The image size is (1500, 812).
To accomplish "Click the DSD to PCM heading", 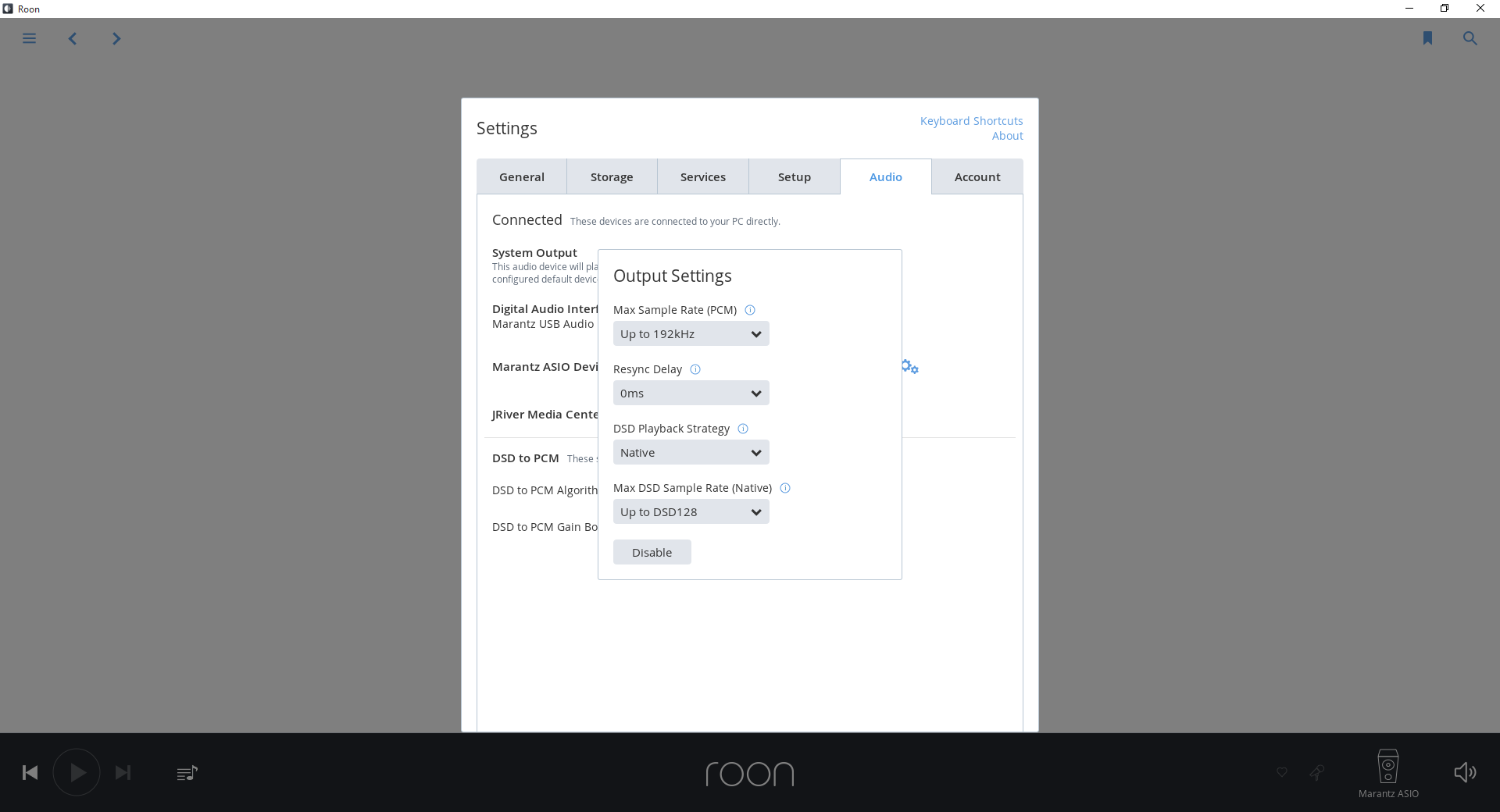I will [525, 458].
